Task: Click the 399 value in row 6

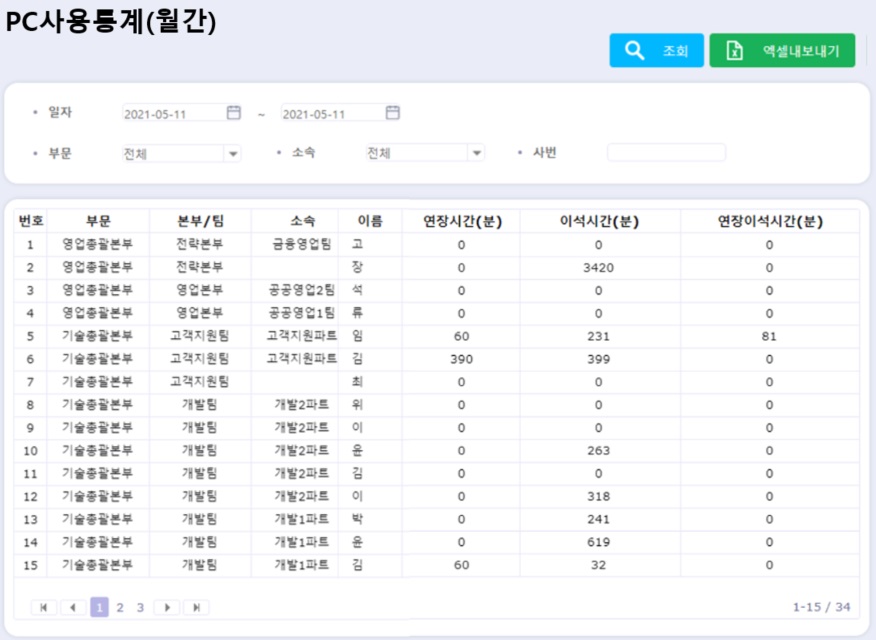Action: pyautogui.click(x=598, y=359)
